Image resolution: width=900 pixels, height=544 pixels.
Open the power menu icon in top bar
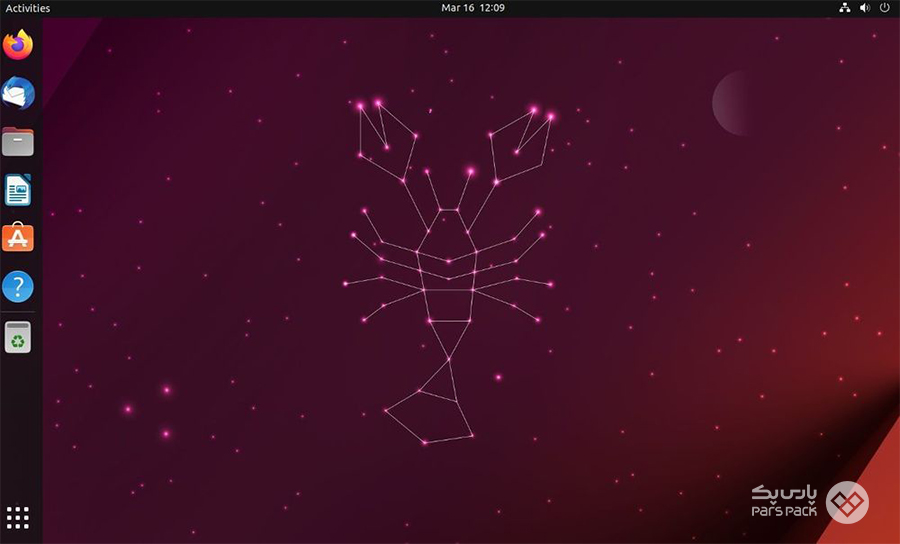(x=885, y=8)
